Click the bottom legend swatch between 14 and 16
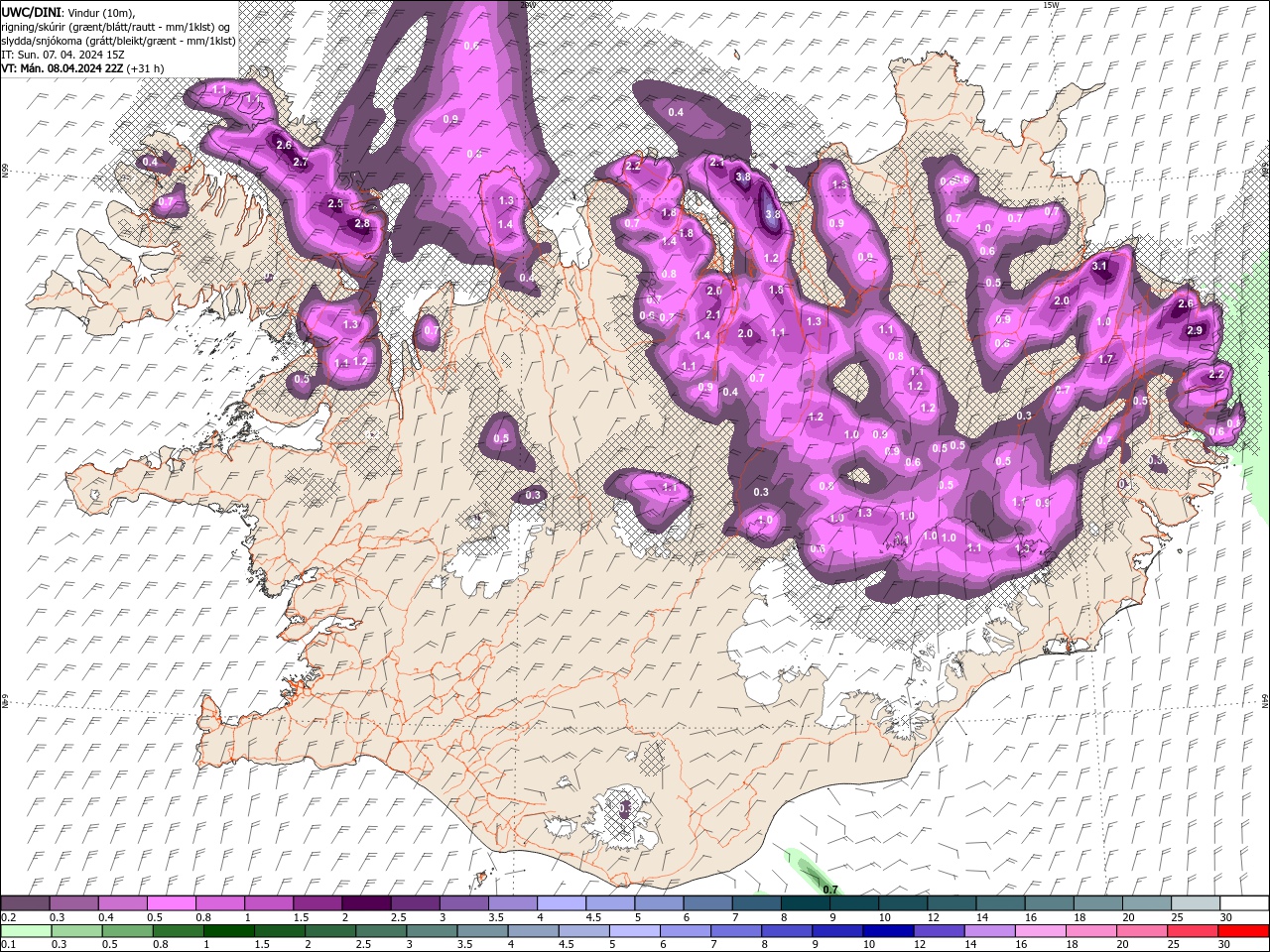The height and width of the screenshot is (952, 1270). [990, 931]
